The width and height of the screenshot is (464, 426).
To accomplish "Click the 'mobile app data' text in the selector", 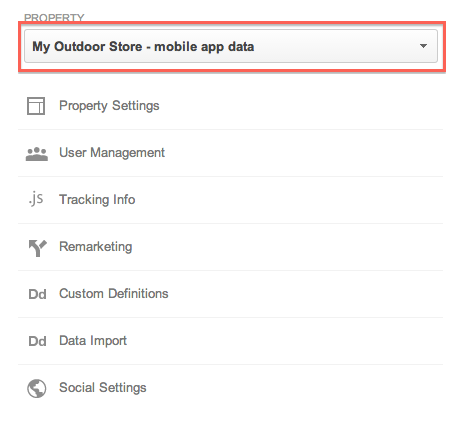I will tap(204, 47).
